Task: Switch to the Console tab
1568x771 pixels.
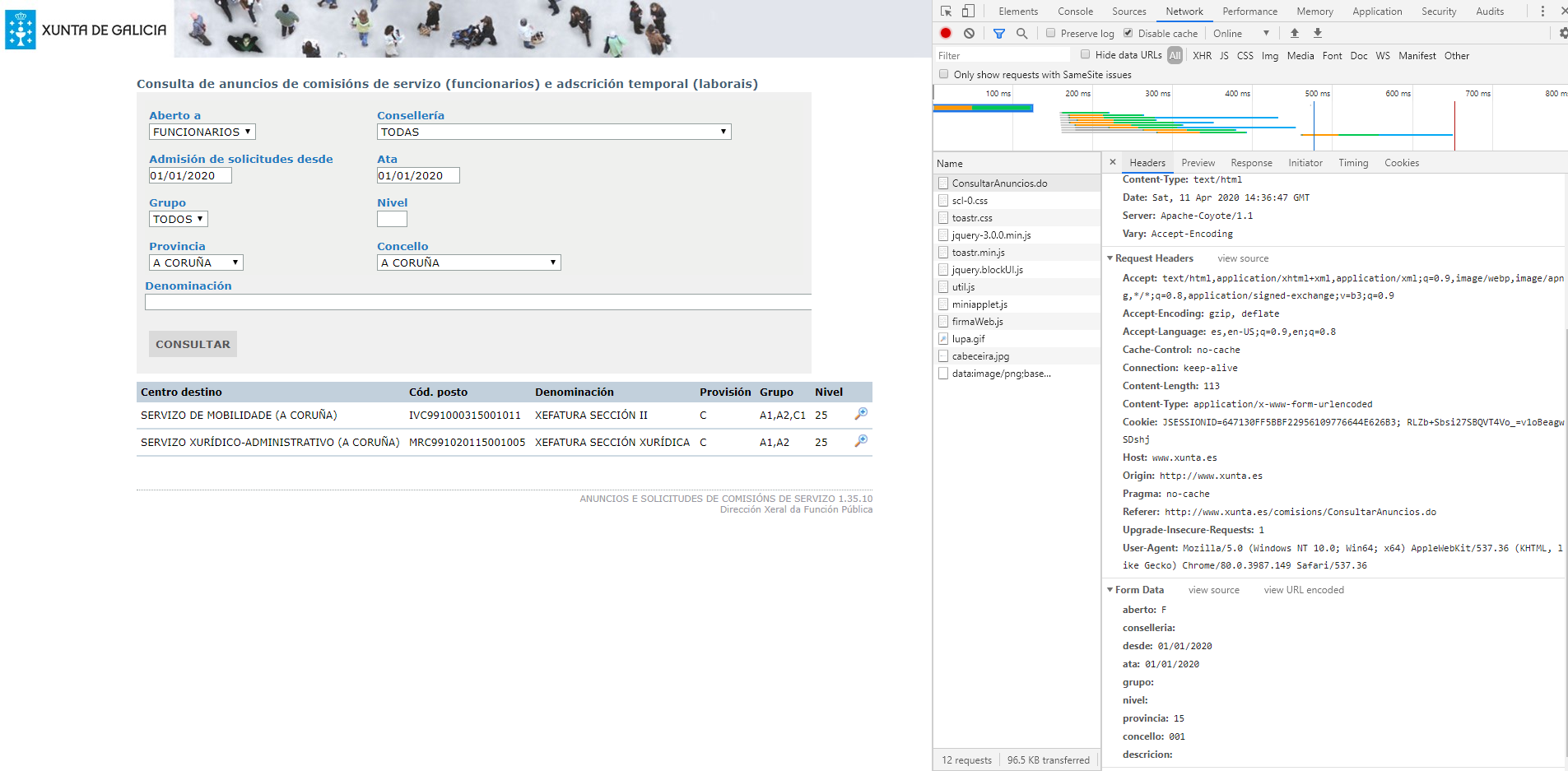Action: pos(1075,12)
